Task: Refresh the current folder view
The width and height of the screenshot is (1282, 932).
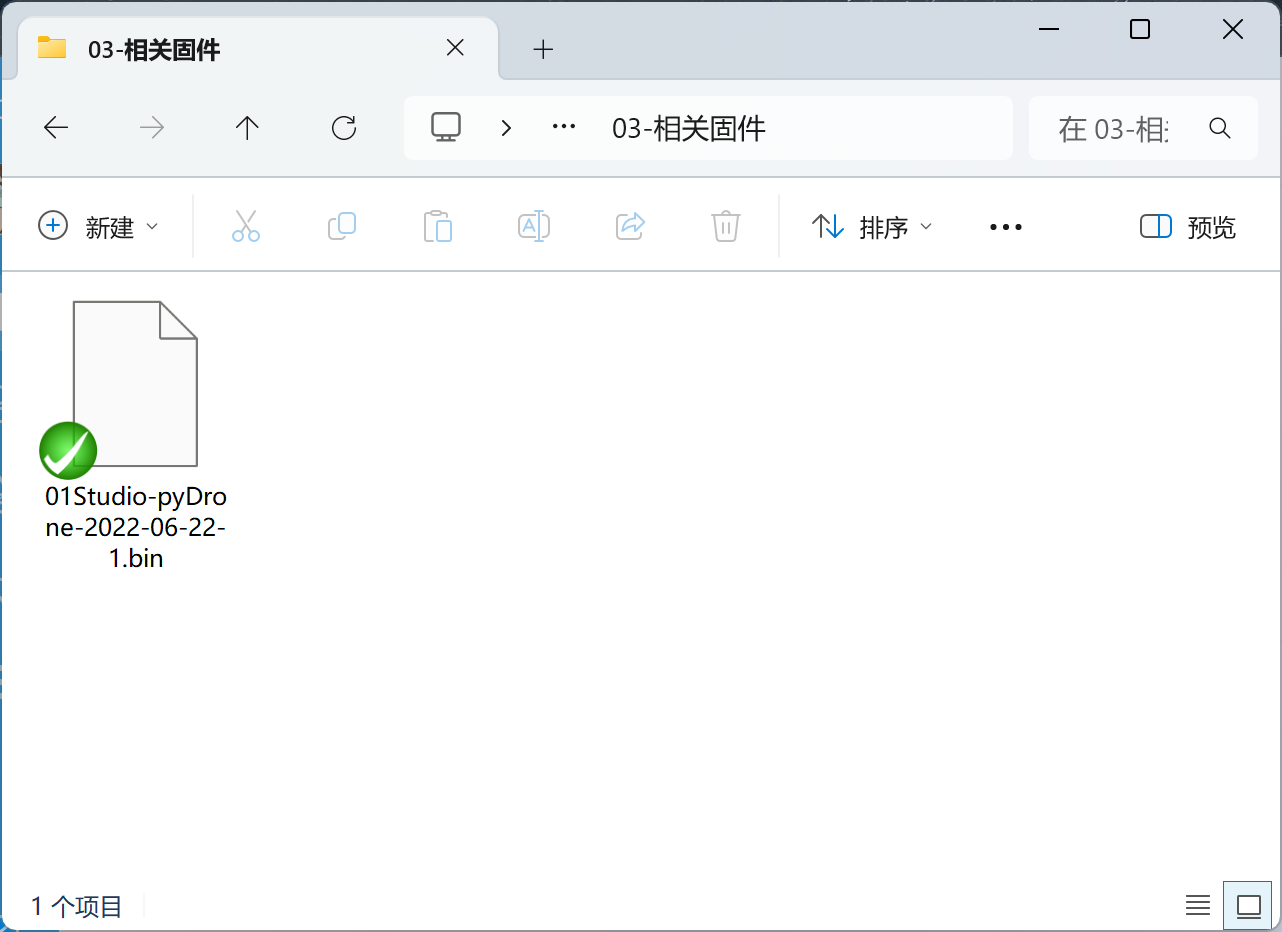Action: [344, 127]
